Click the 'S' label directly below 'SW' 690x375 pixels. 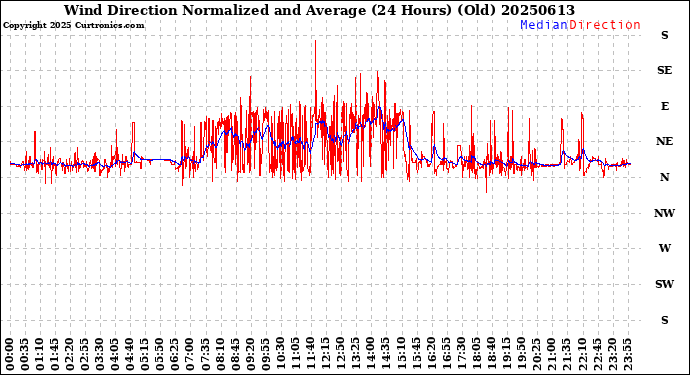coord(664,320)
